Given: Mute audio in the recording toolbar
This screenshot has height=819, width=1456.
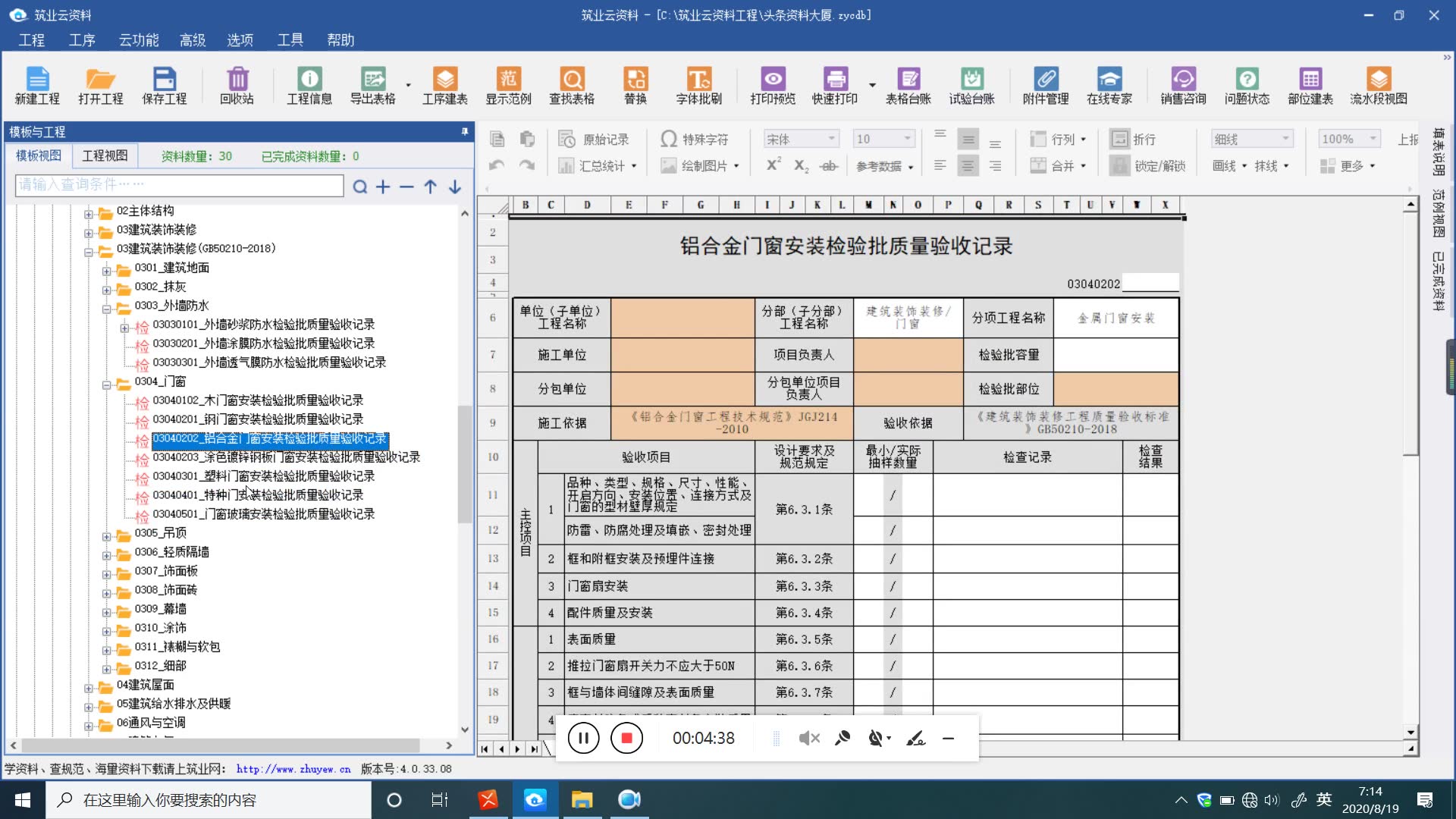Looking at the screenshot, I should click(808, 737).
